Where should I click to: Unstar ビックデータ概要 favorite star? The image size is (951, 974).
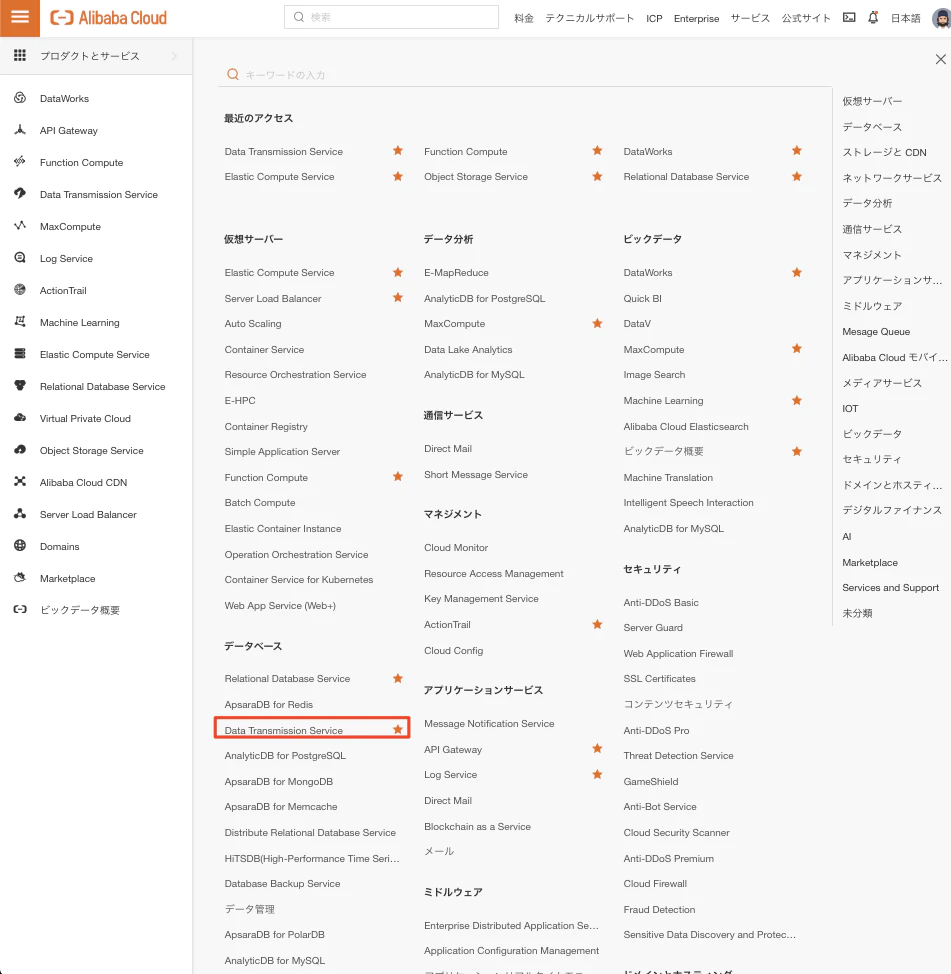click(796, 451)
